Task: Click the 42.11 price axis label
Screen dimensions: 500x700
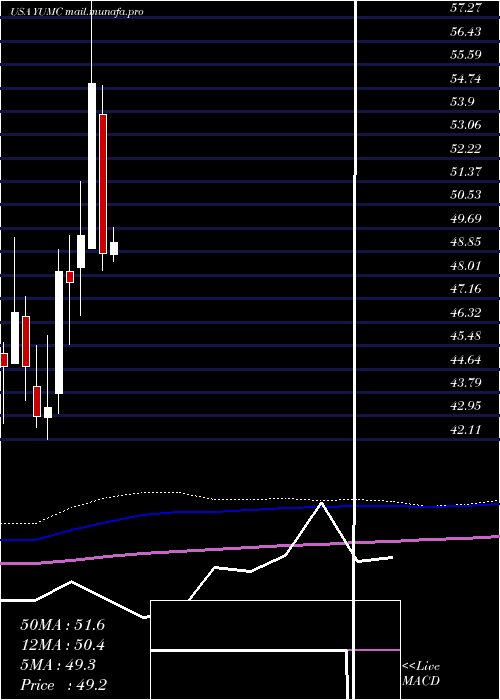Action: 466,429
